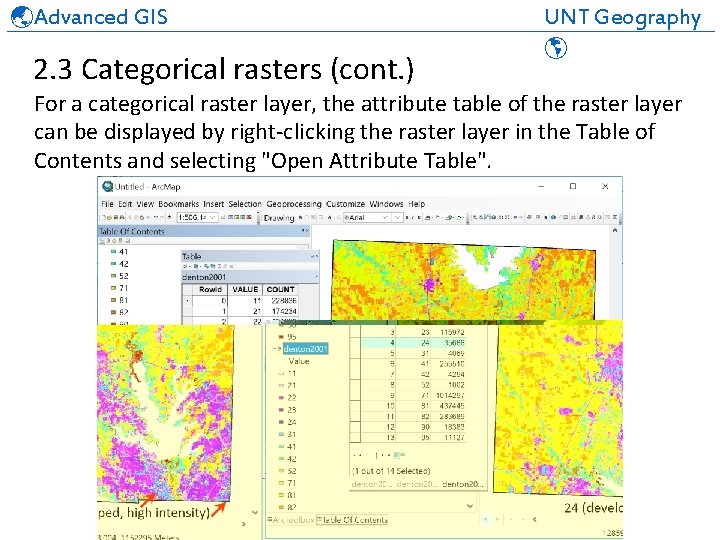The height and width of the screenshot is (540, 720).
Task: Click the ArcMap application icon in the title bar
Action: 107,186
